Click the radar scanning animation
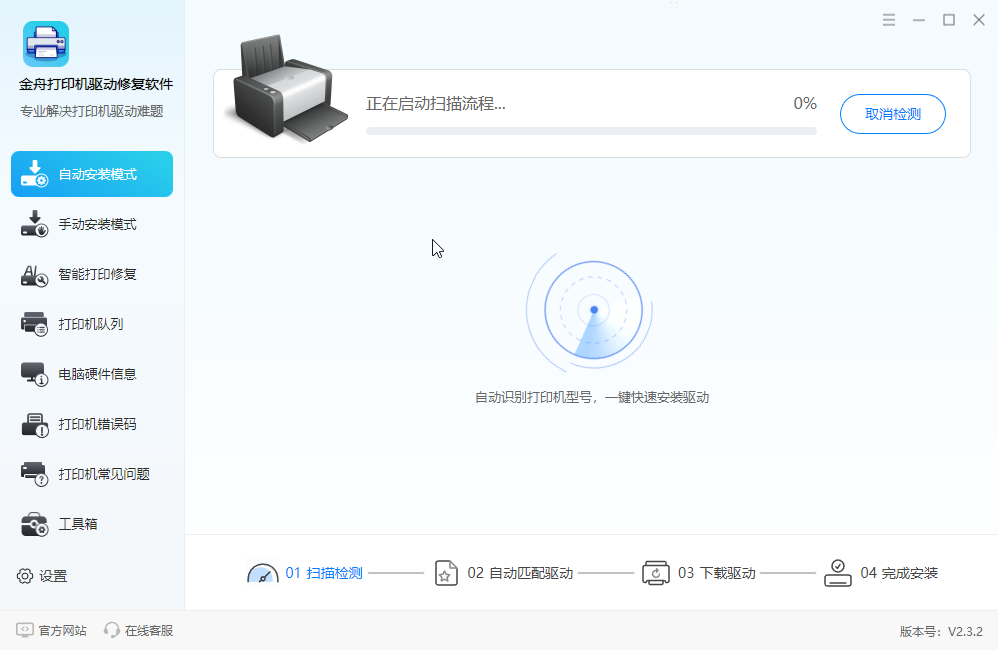 591,311
